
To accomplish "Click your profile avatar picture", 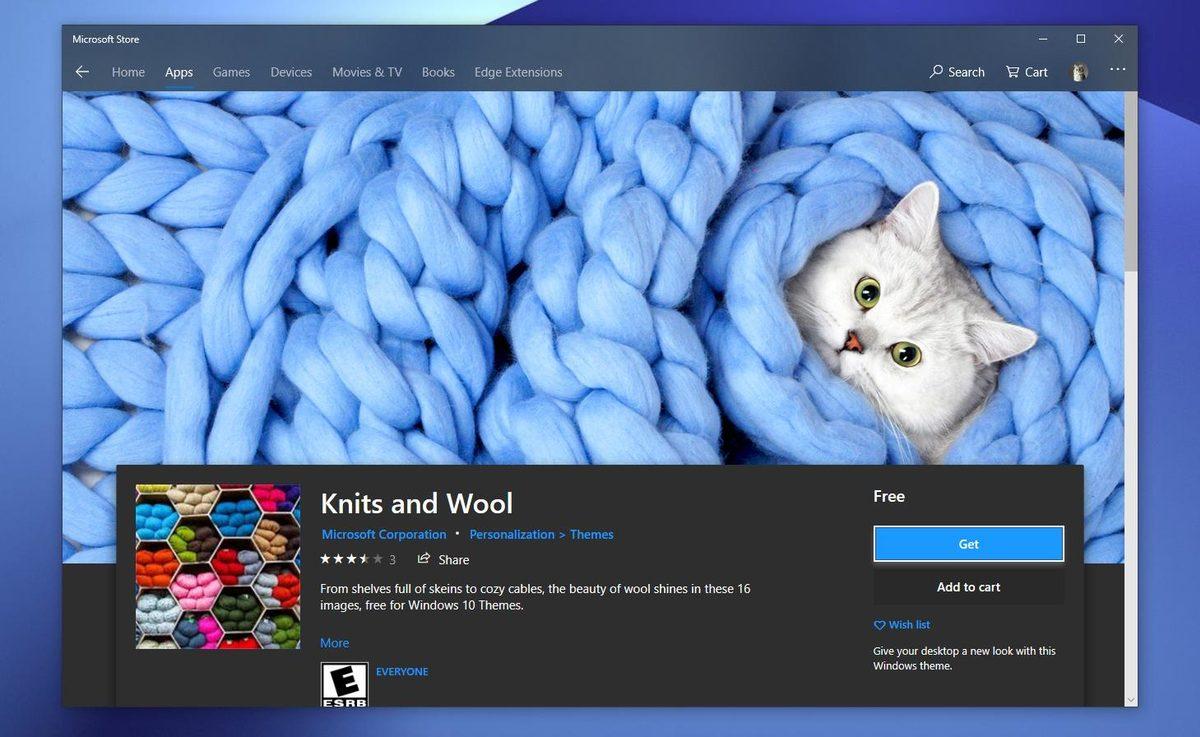I will (1079, 72).
